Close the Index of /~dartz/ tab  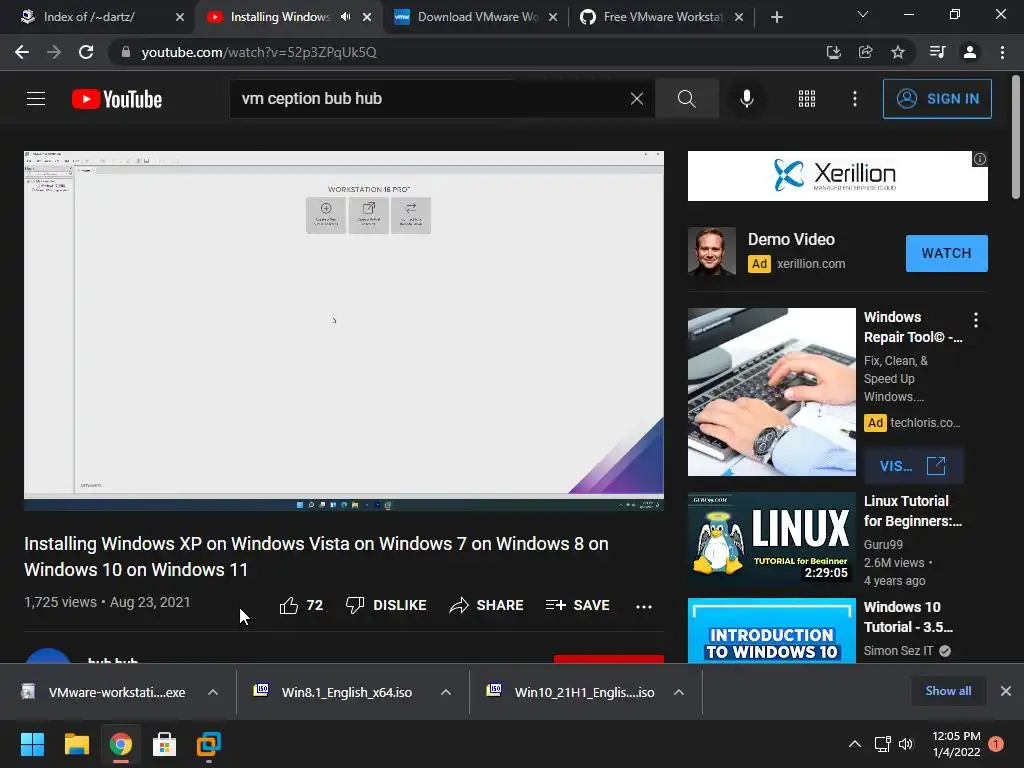click(180, 17)
